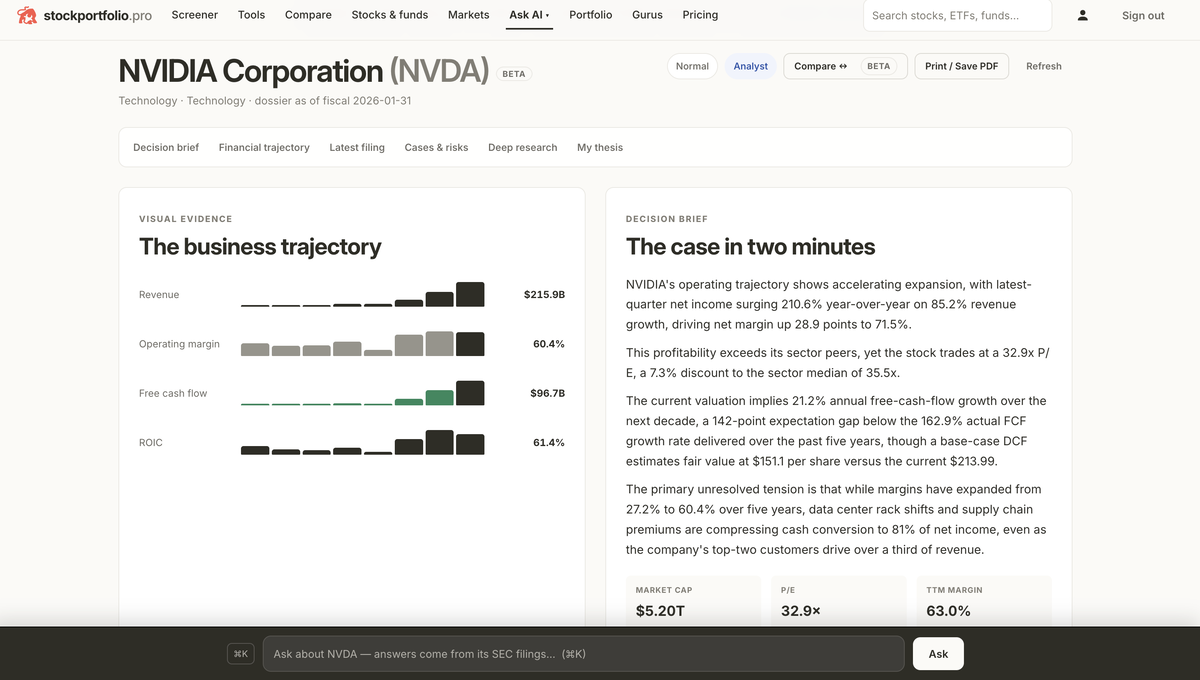The image size is (1200, 680).
Task: Switch to Normal view mode
Action: tap(692, 66)
